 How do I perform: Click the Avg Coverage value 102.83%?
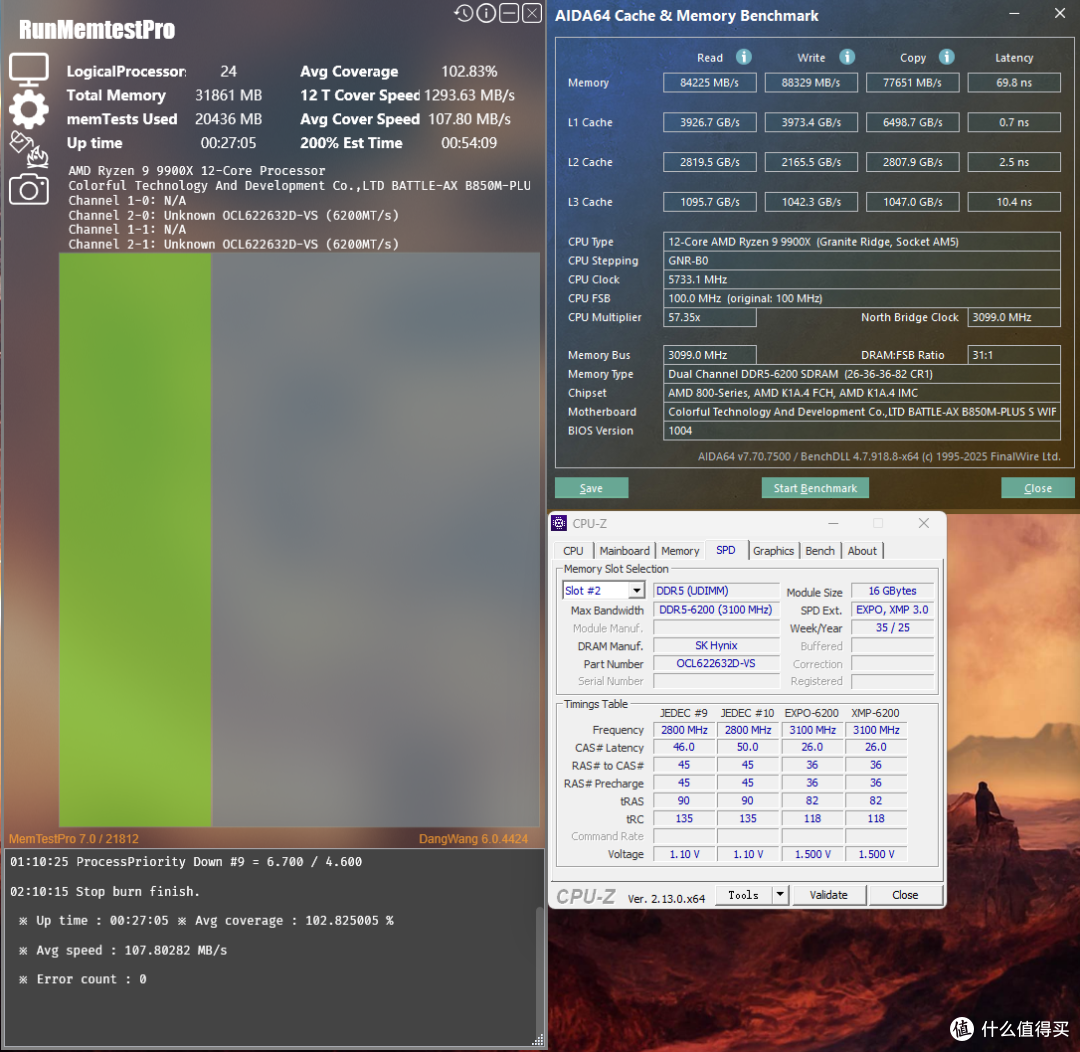click(x=469, y=72)
